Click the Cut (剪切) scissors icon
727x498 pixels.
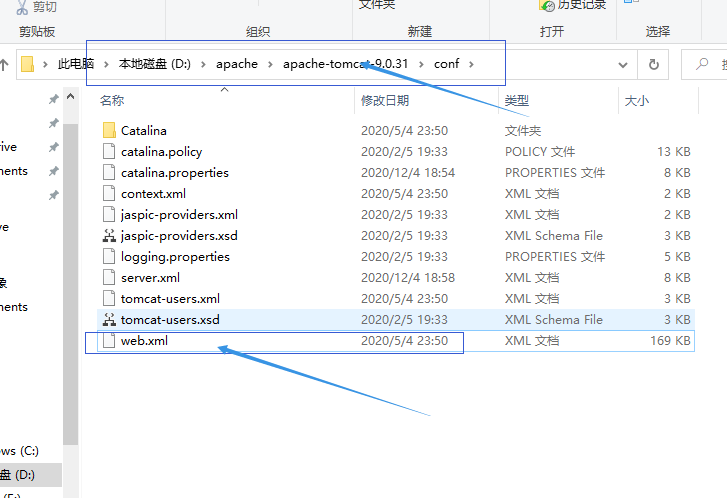[22, 7]
